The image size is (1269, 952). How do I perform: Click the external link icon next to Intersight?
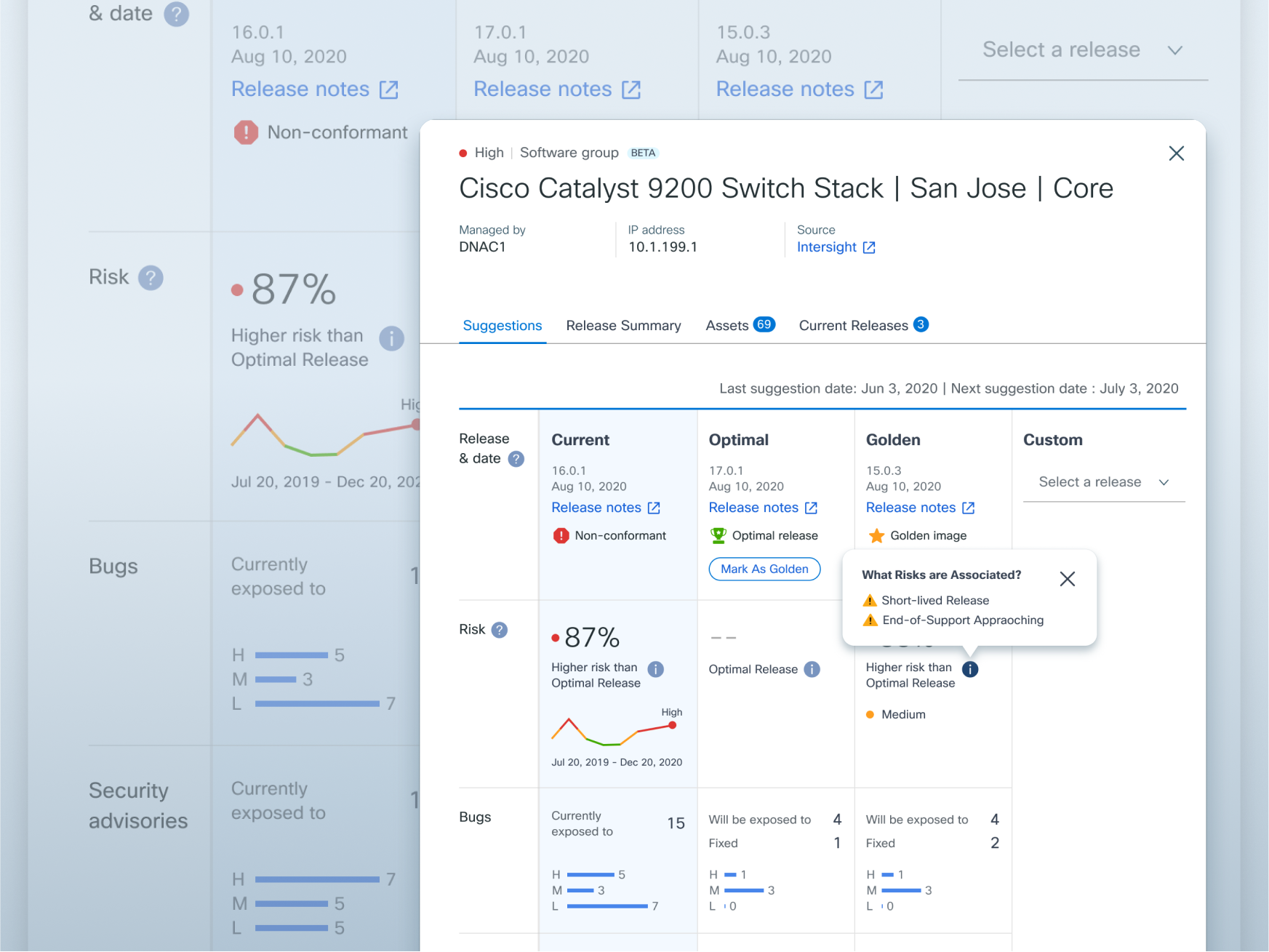(870, 247)
